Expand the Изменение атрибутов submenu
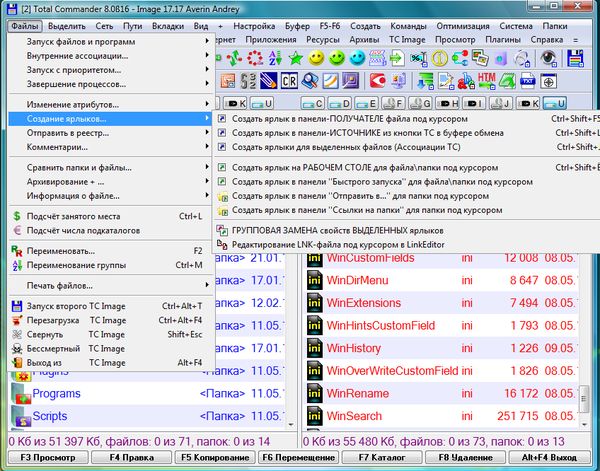 click(x=111, y=104)
